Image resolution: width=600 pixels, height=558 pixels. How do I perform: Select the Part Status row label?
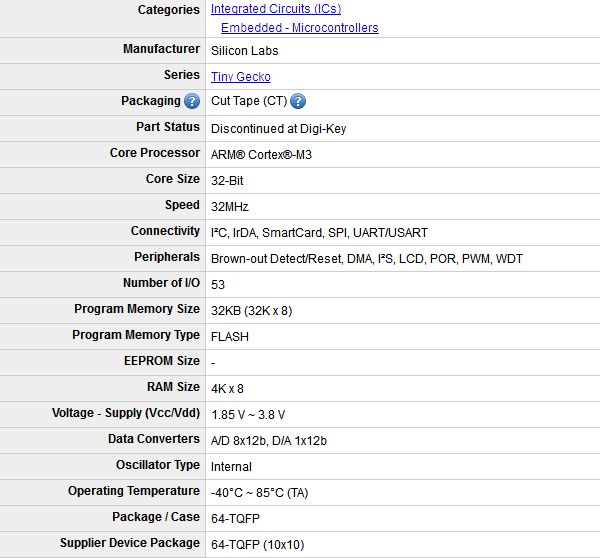click(168, 127)
